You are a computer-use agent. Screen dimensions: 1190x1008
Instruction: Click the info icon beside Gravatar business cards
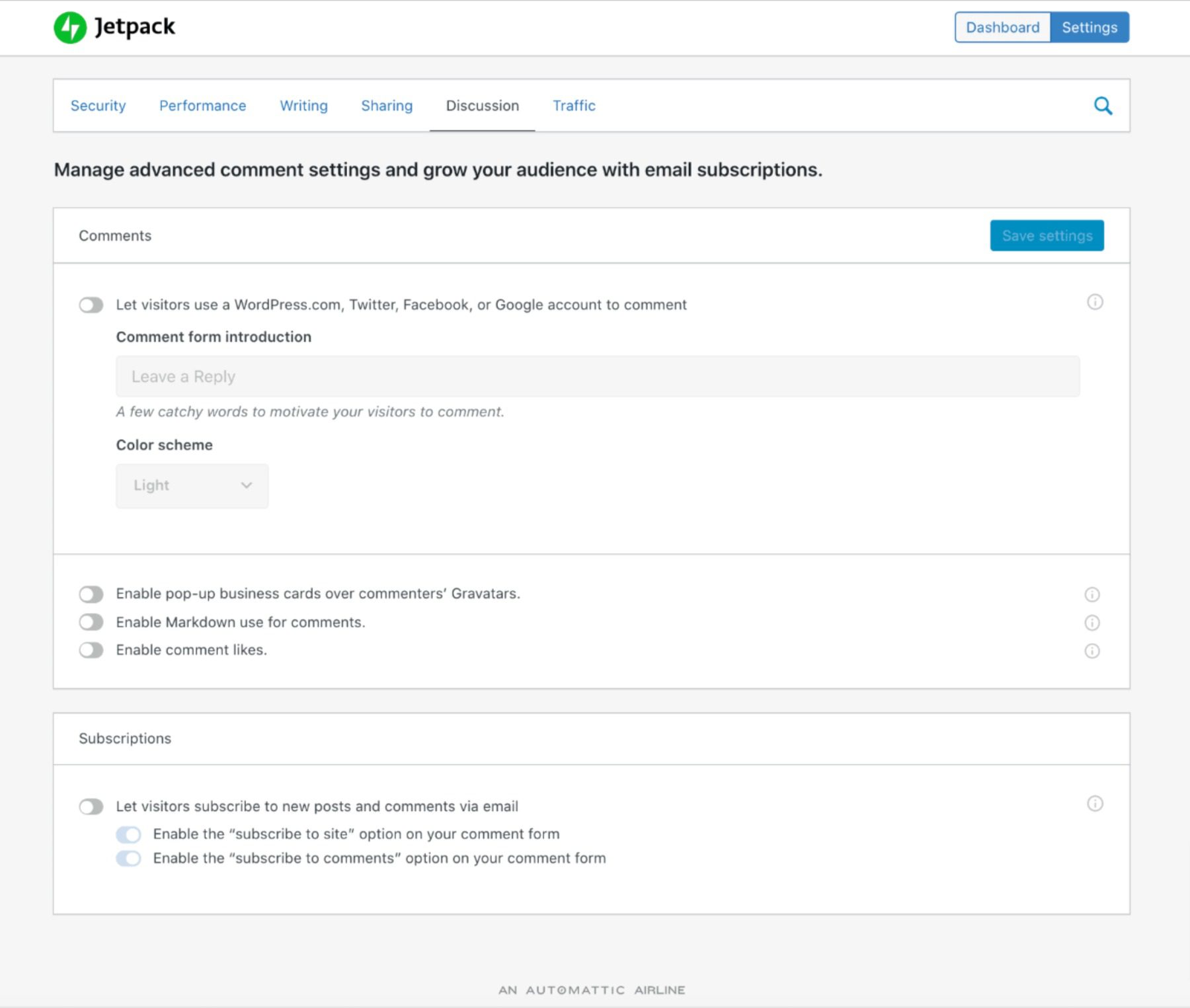tap(1091, 594)
